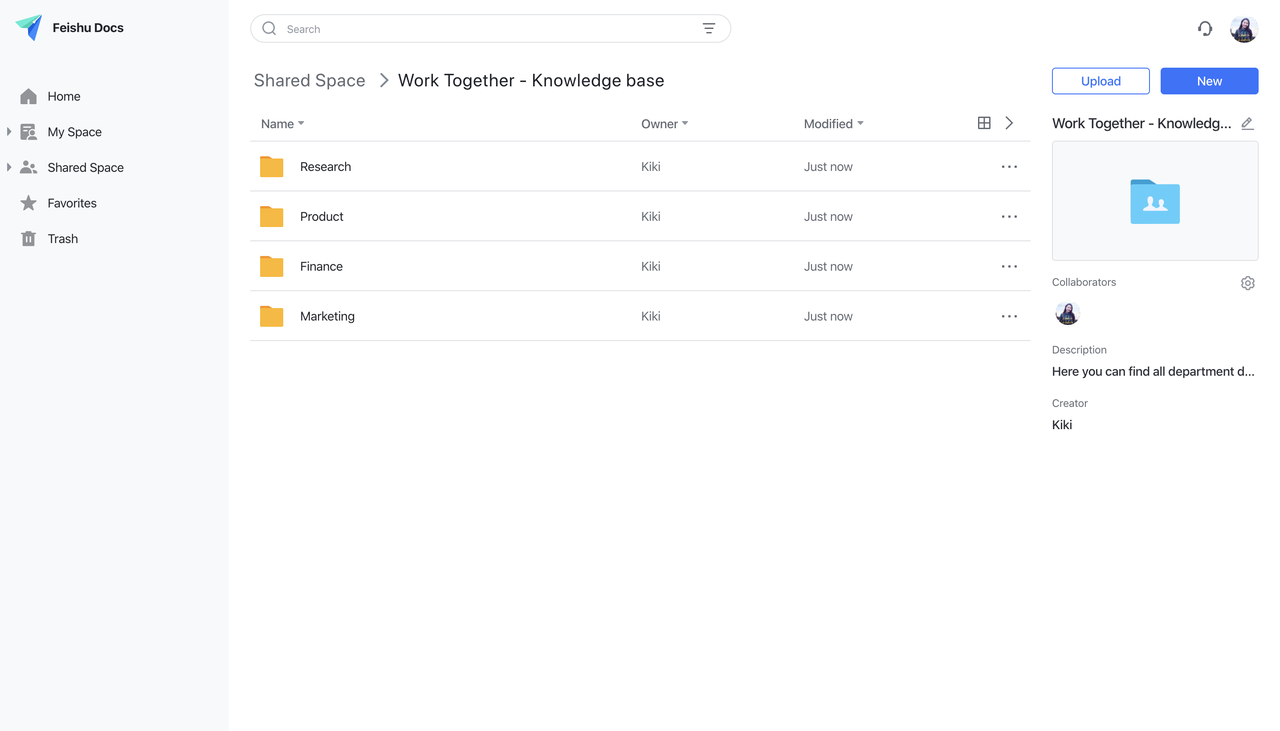Screen dimensions: 1280x731
Task: Click the Favorites star icon
Action: point(28,202)
